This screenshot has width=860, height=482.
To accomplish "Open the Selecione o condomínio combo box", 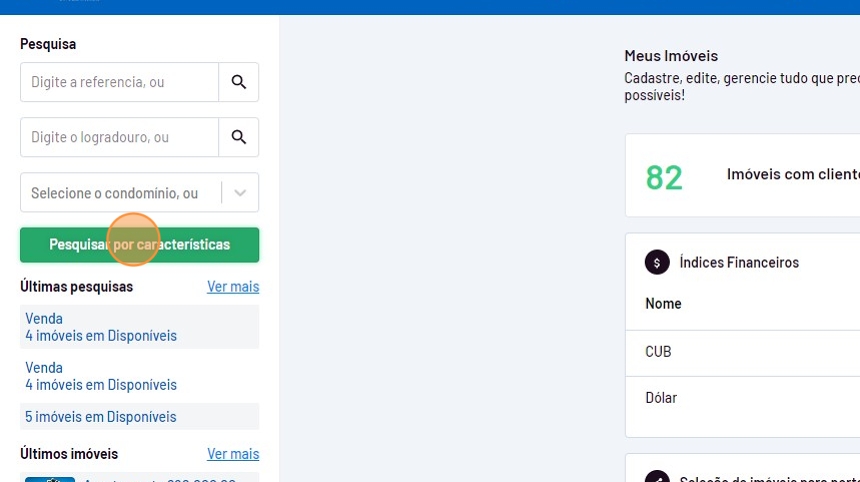I will pyautogui.click(x=139, y=192).
